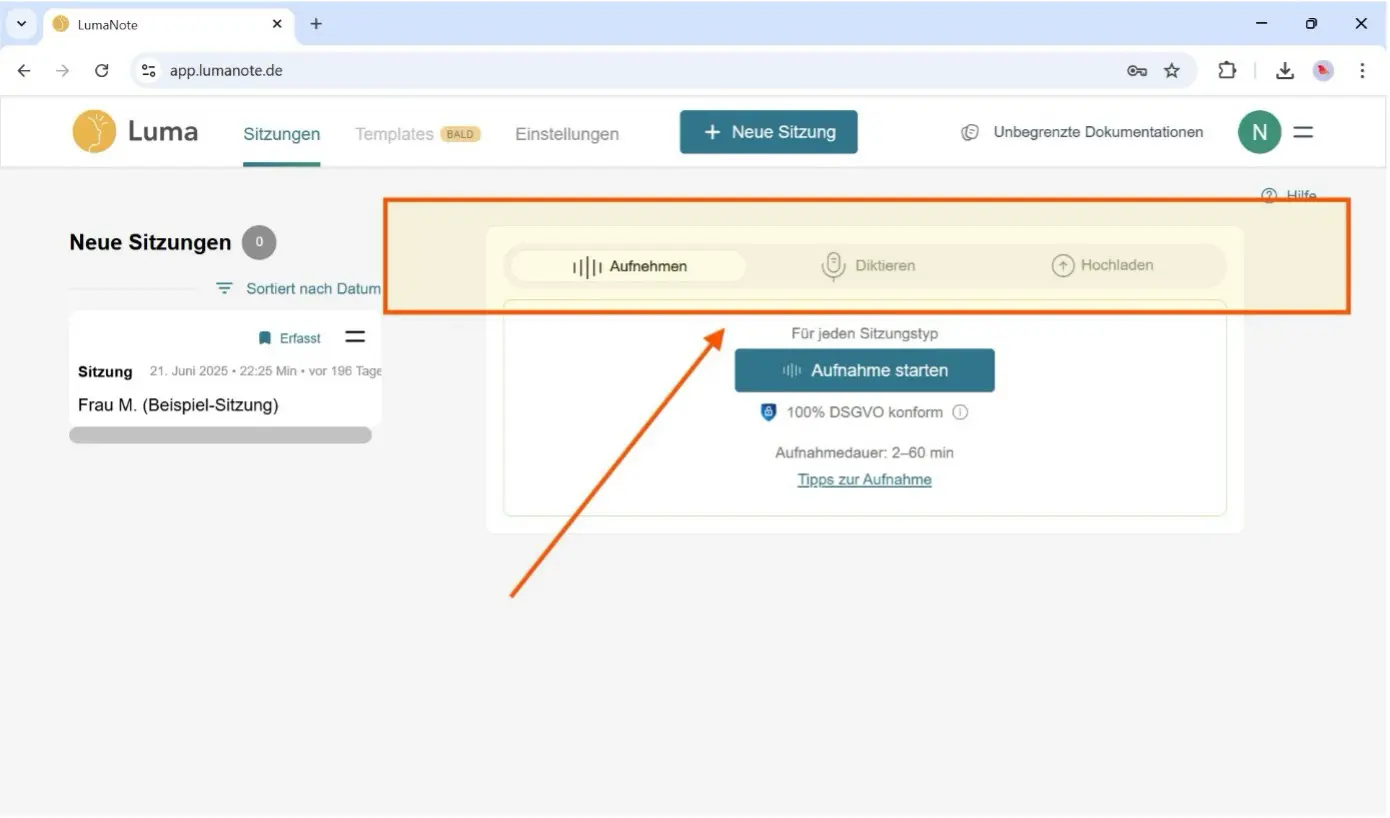This screenshot has width=1390, height=818.
Task: Click the horizontal scrollbar under session card
Action: click(x=220, y=435)
